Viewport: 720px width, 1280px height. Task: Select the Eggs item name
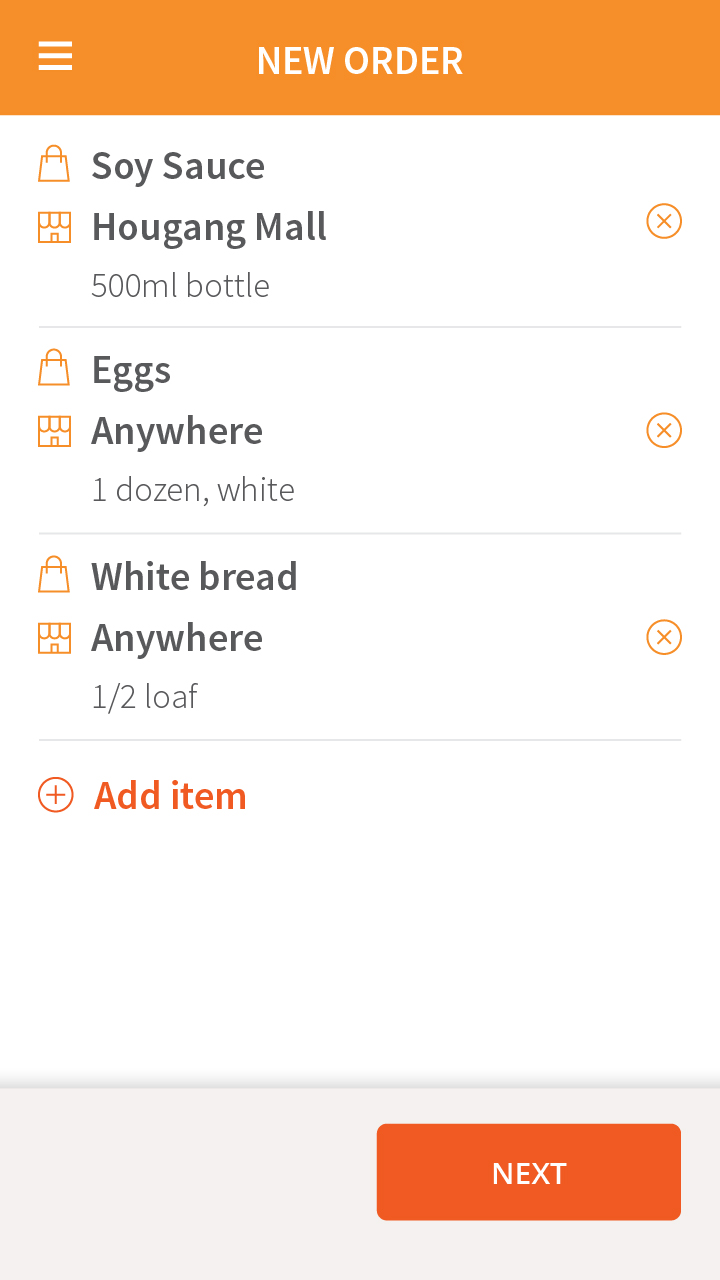131,370
